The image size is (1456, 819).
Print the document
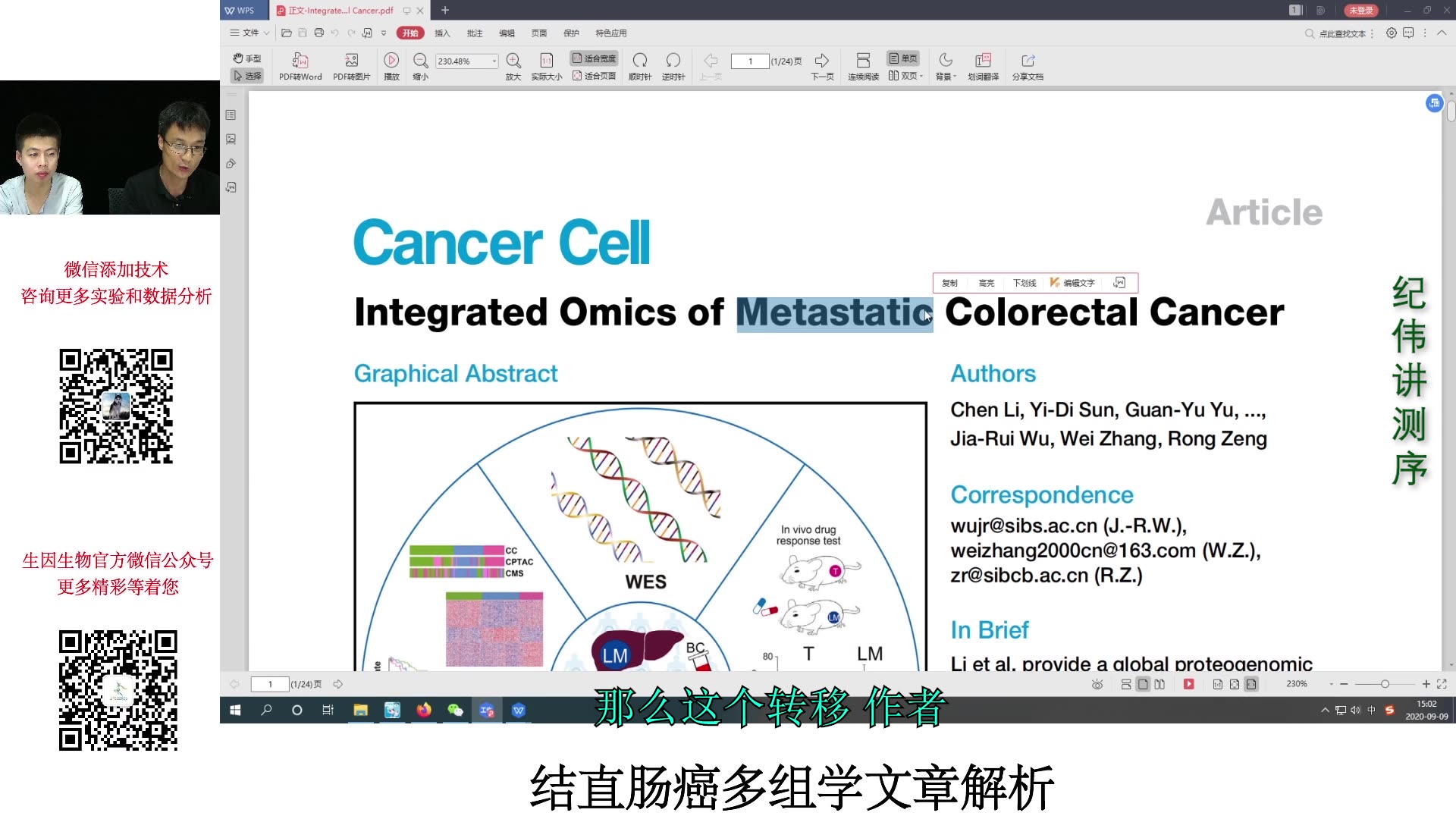(318, 33)
